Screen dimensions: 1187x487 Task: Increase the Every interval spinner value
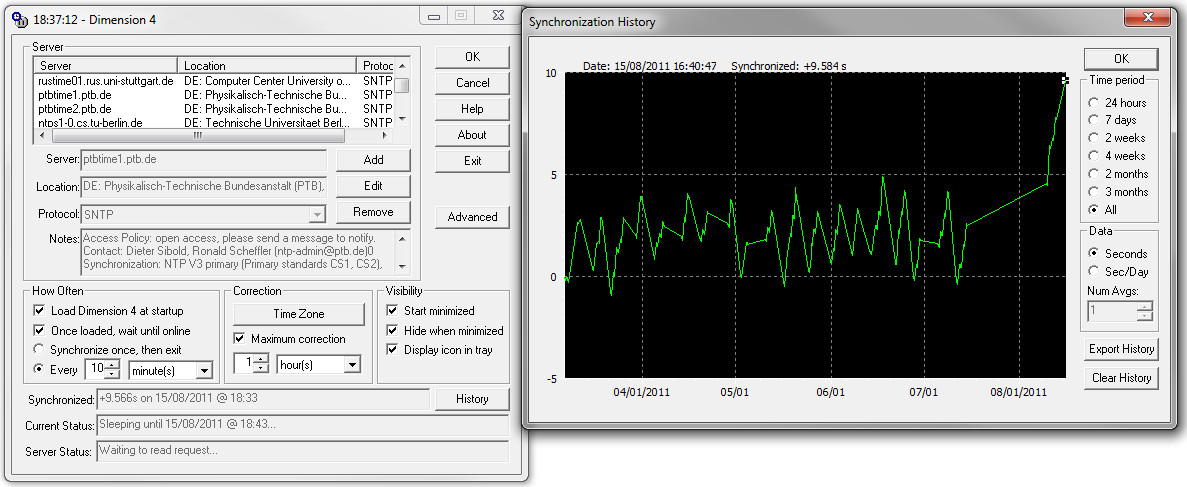pos(112,365)
